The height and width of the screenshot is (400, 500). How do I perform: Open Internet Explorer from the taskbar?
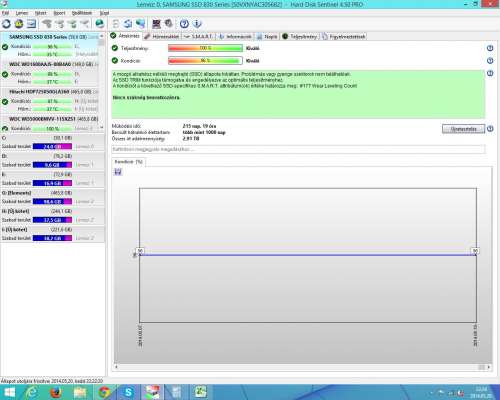(x=32, y=392)
